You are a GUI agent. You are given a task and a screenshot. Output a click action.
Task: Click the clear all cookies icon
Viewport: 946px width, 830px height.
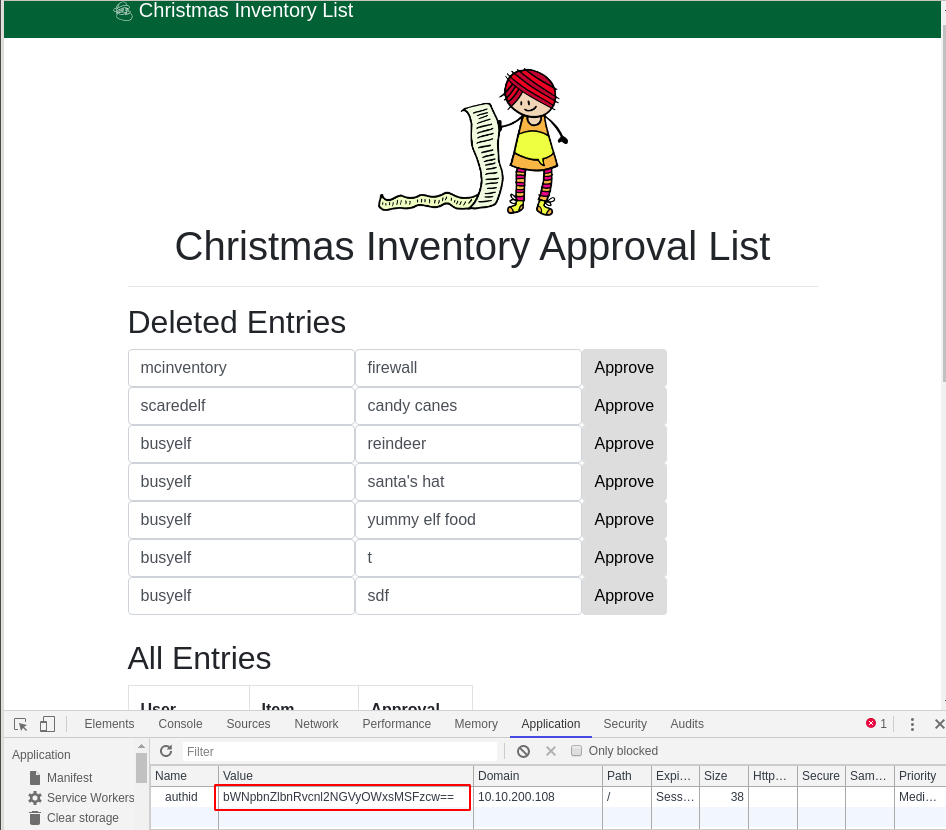(523, 751)
